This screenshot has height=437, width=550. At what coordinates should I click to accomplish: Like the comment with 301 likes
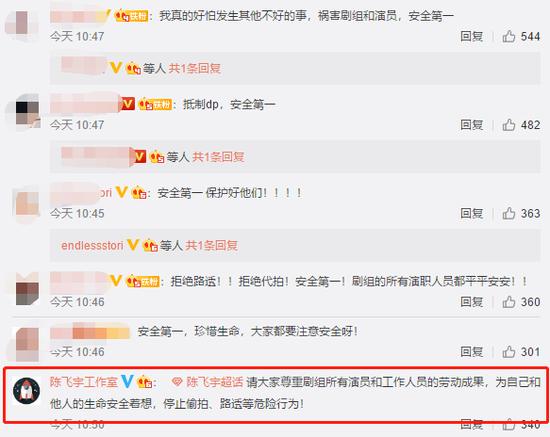(x=509, y=352)
